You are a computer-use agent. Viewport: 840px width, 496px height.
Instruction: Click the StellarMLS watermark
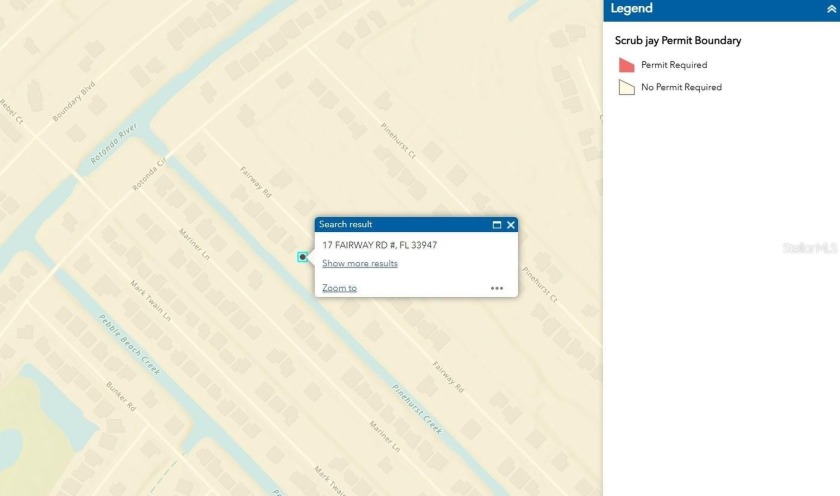pos(809,246)
